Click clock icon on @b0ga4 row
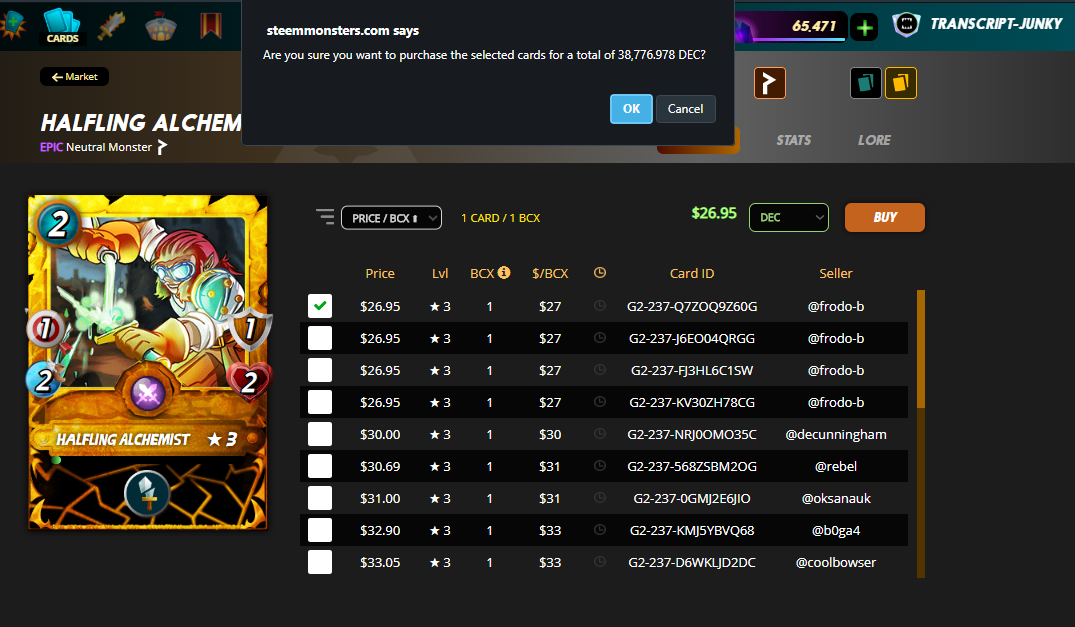1075x627 pixels. tap(600, 530)
